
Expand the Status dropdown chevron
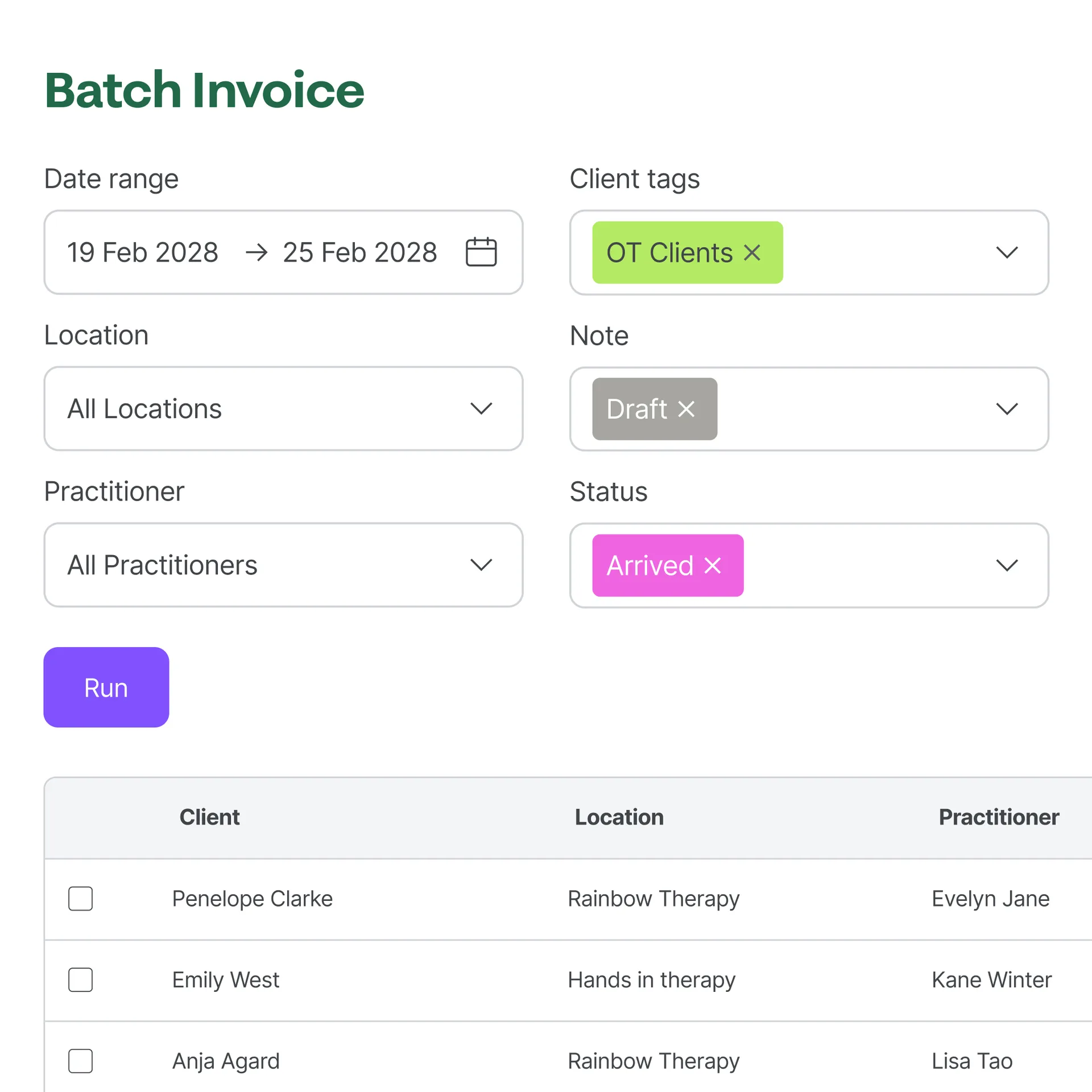(1007, 565)
